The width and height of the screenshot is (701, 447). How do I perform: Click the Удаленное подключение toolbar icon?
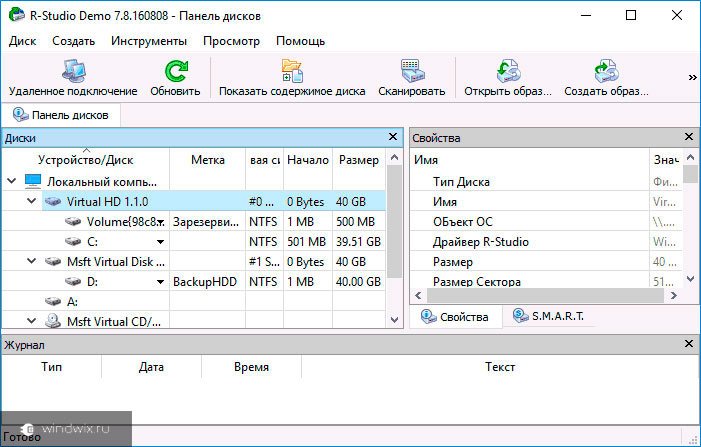pos(73,71)
